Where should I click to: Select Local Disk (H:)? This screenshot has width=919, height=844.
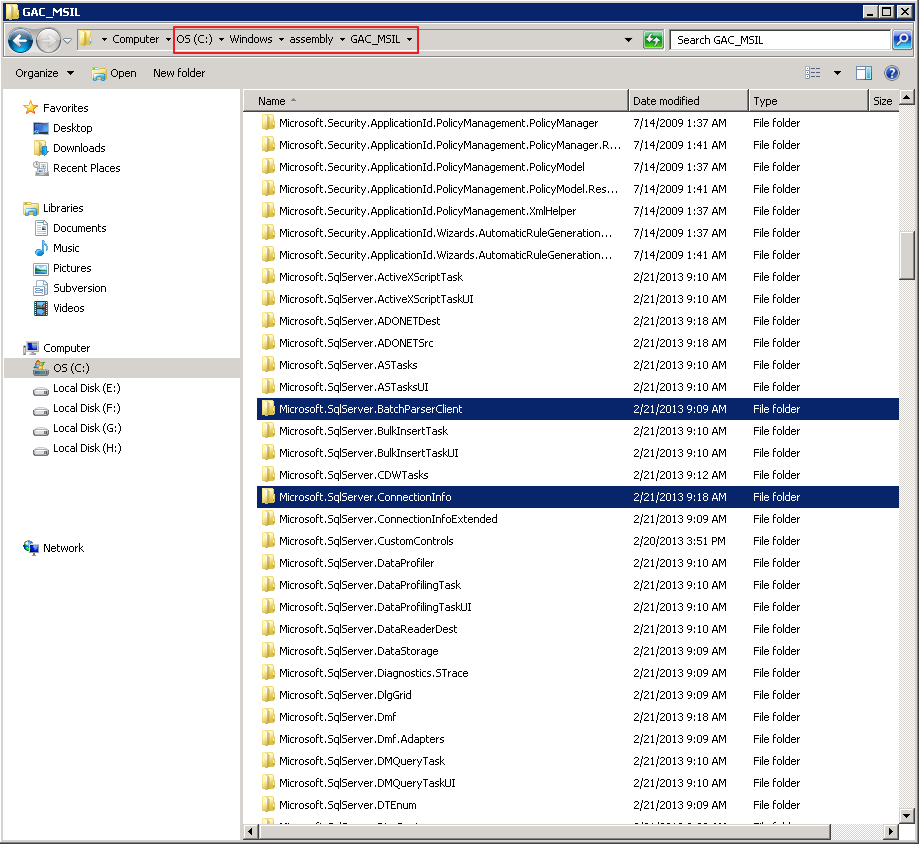click(x=87, y=448)
